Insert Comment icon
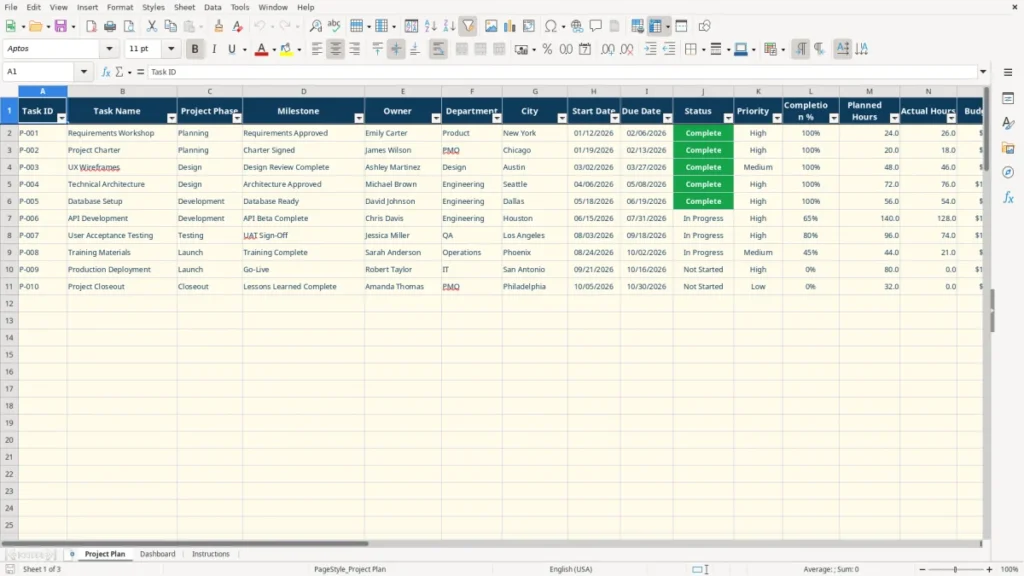The height and width of the screenshot is (576, 1024). (x=596, y=26)
